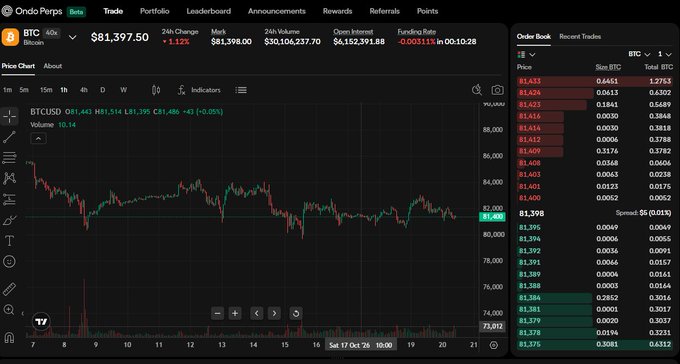Image resolution: width=680 pixels, height=364 pixels.
Task: Click bid row priced 81,384
Action: (595, 298)
